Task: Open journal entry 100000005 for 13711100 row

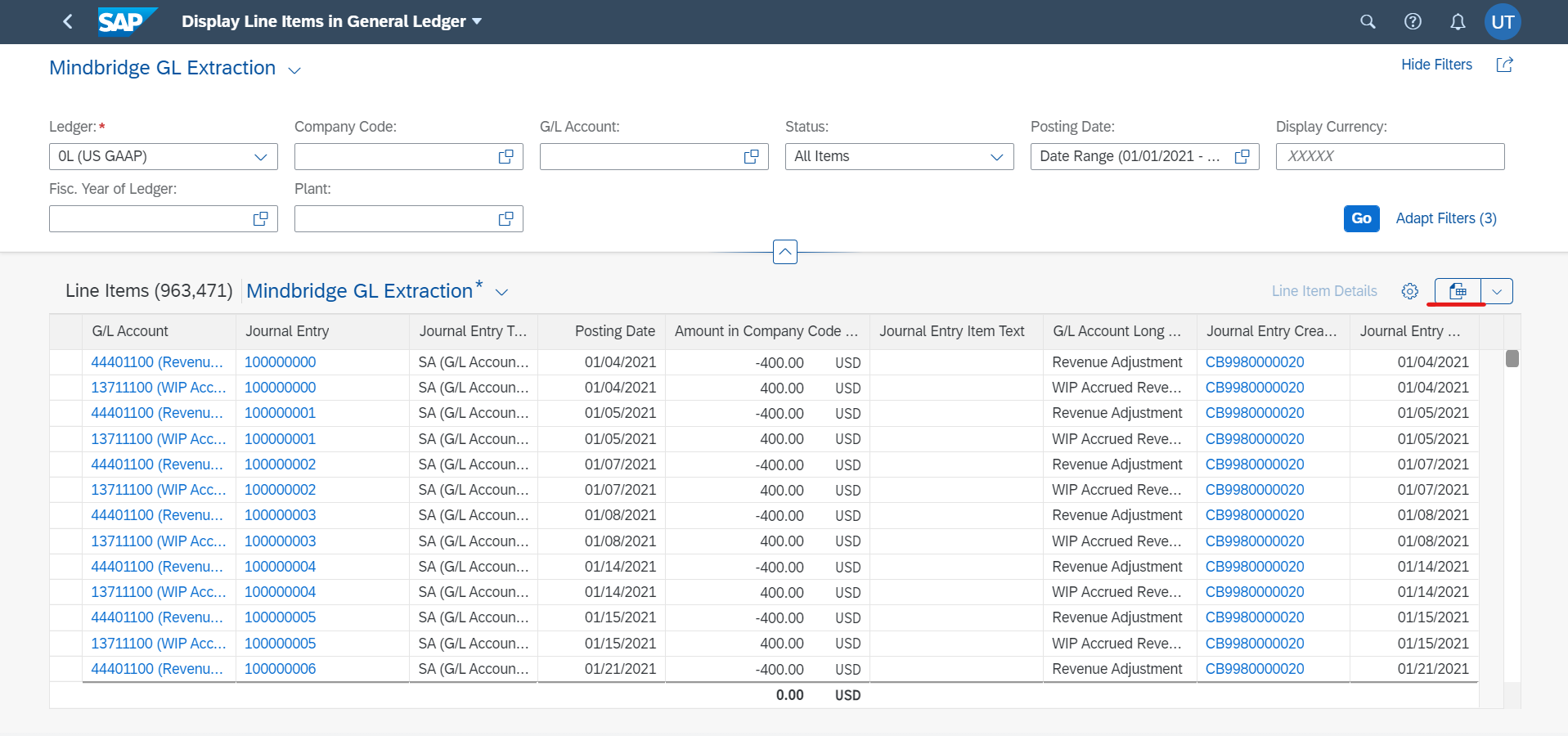Action: (x=280, y=644)
